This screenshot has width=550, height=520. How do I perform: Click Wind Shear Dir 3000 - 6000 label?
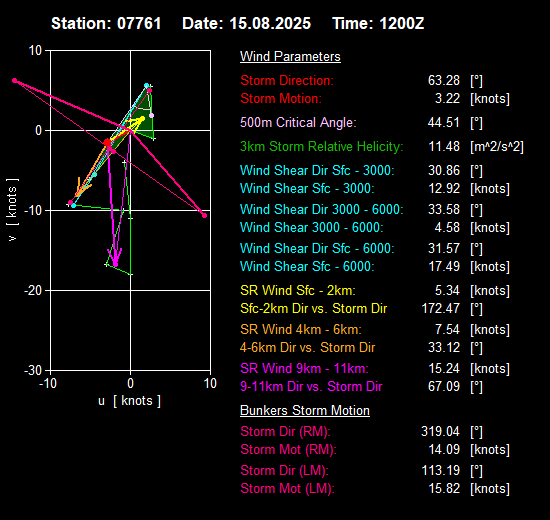322,209
